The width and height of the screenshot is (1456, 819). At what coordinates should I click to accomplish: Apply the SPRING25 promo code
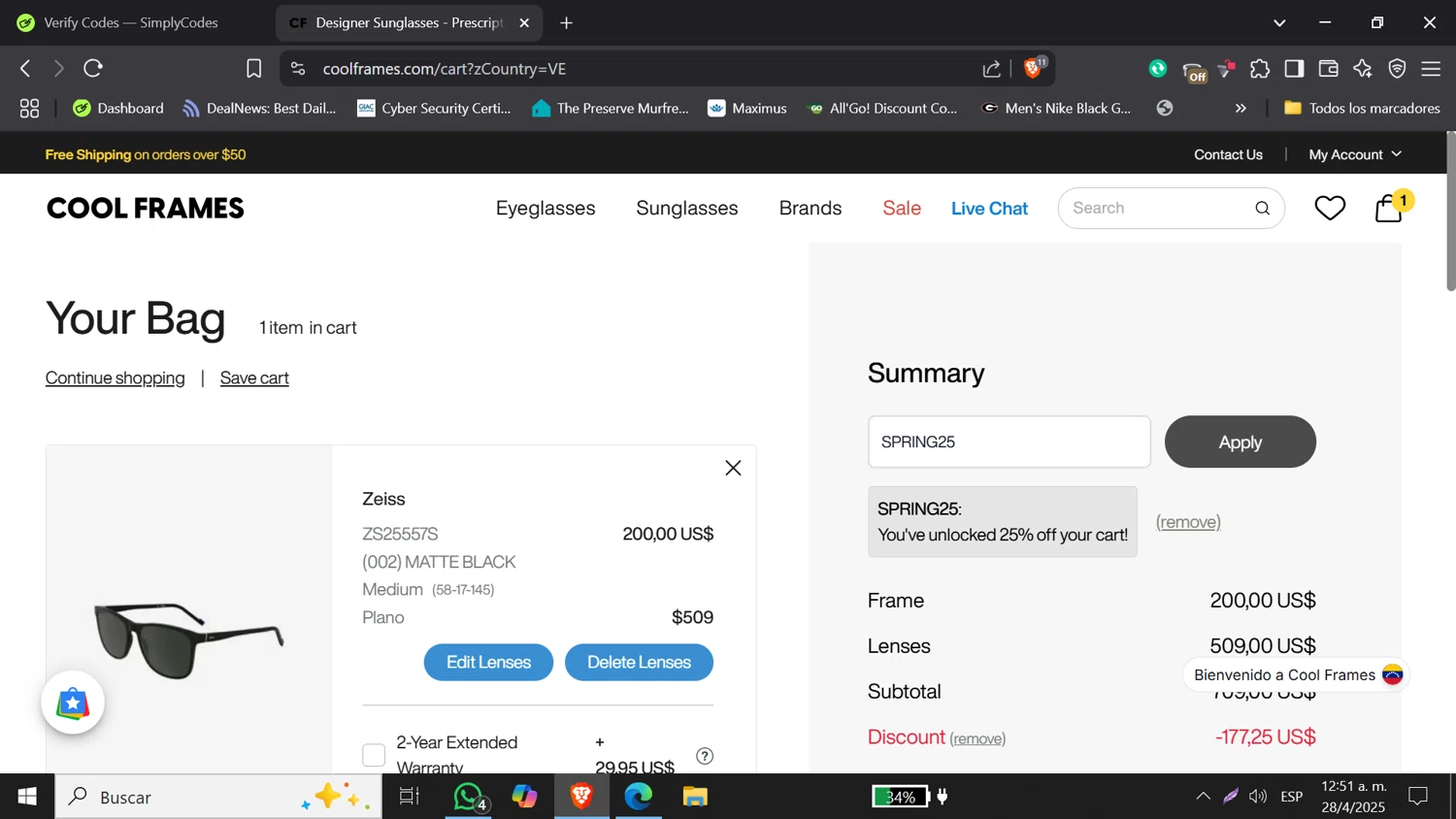coord(1240,442)
